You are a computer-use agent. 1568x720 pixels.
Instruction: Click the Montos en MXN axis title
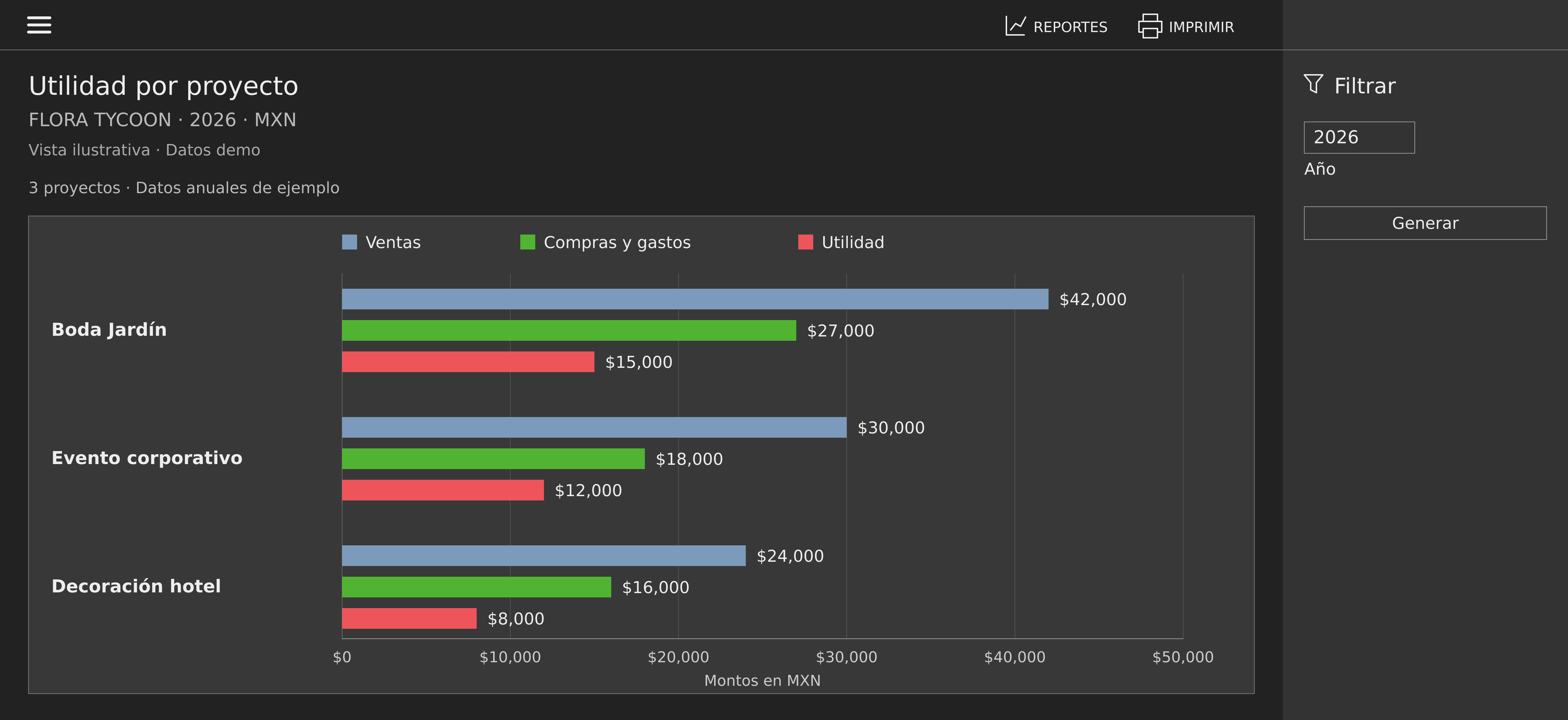[762, 680]
